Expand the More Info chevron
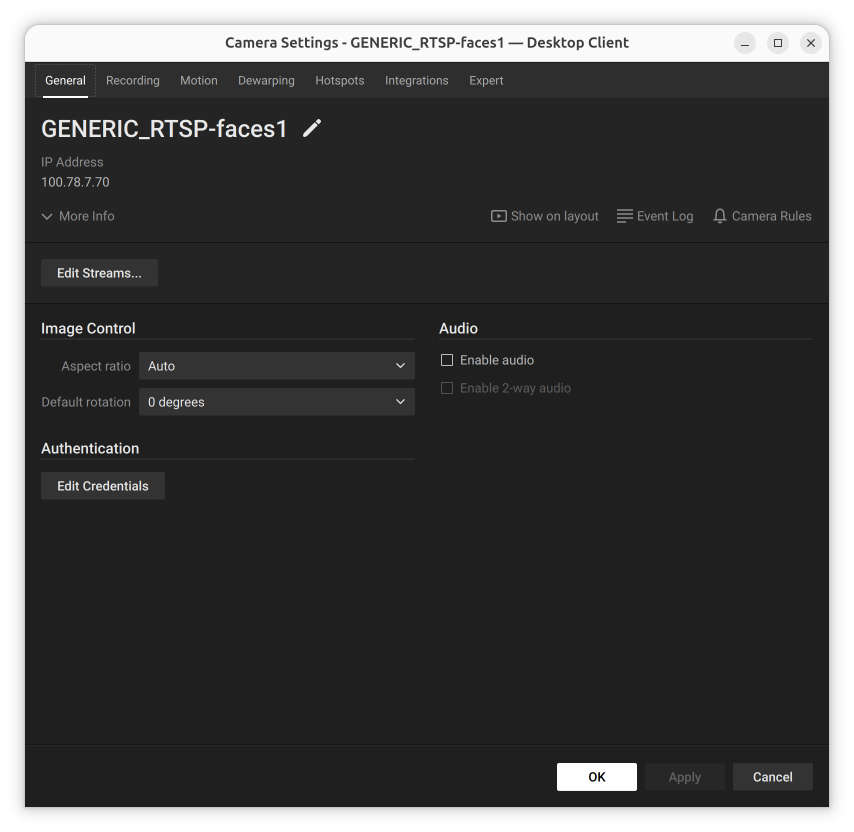This screenshot has width=854, height=832. [x=47, y=217]
